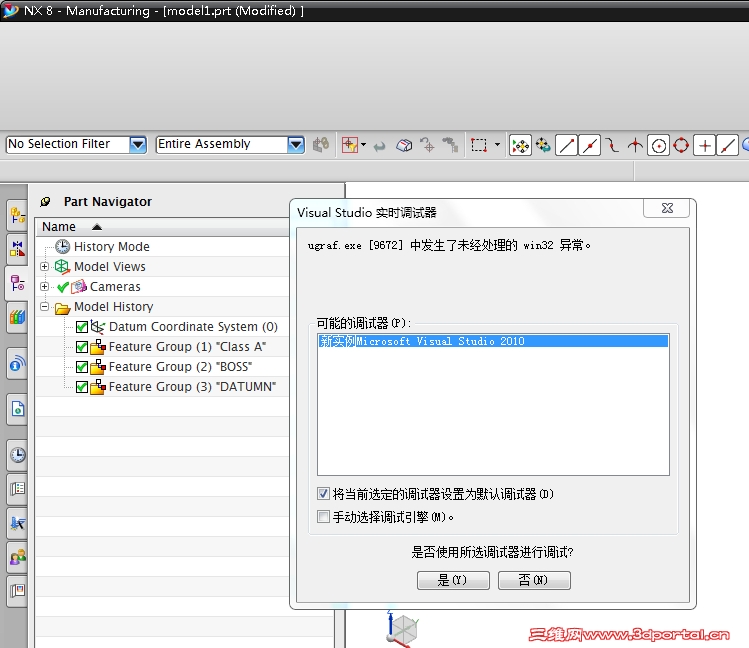The height and width of the screenshot is (648, 749).
Task: Open the rectangle selection mode dropdown arrow
Action: pos(497,145)
